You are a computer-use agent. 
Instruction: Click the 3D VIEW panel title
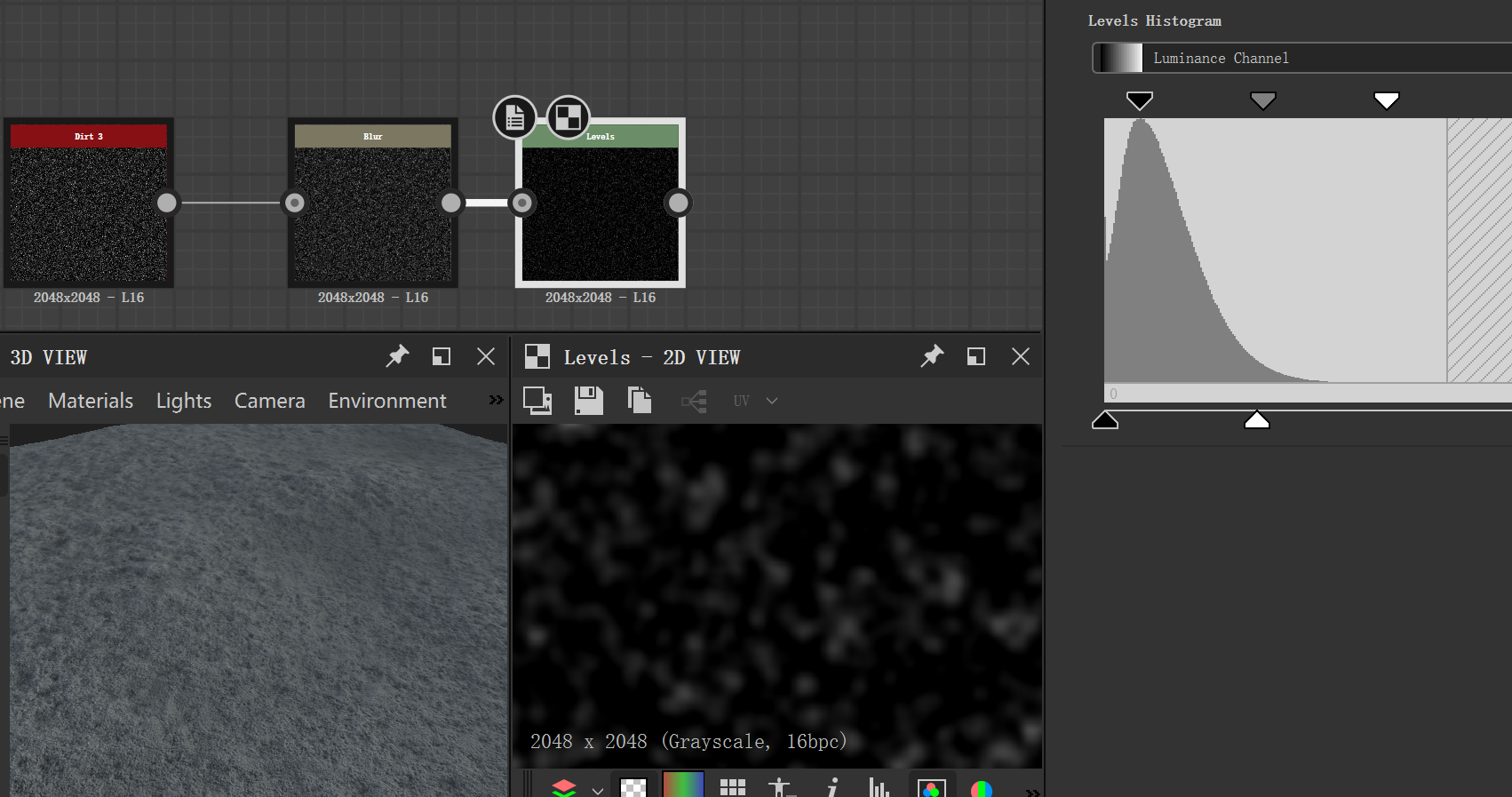click(x=49, y=357)
